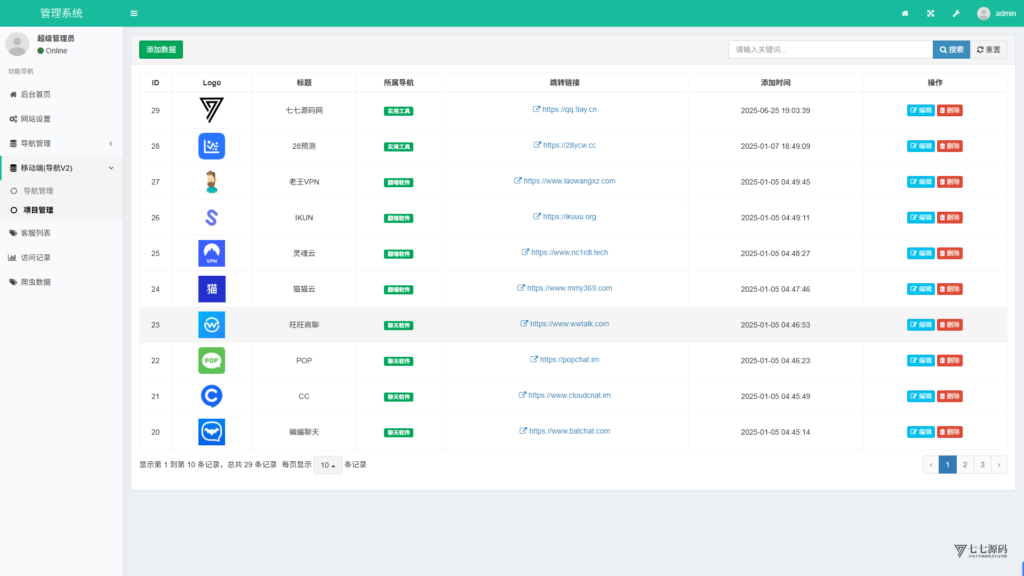Click the 添加数据 button
The width and height of the screenshot is (1024, 576).
pyautogui.click(x=161, y=50)
